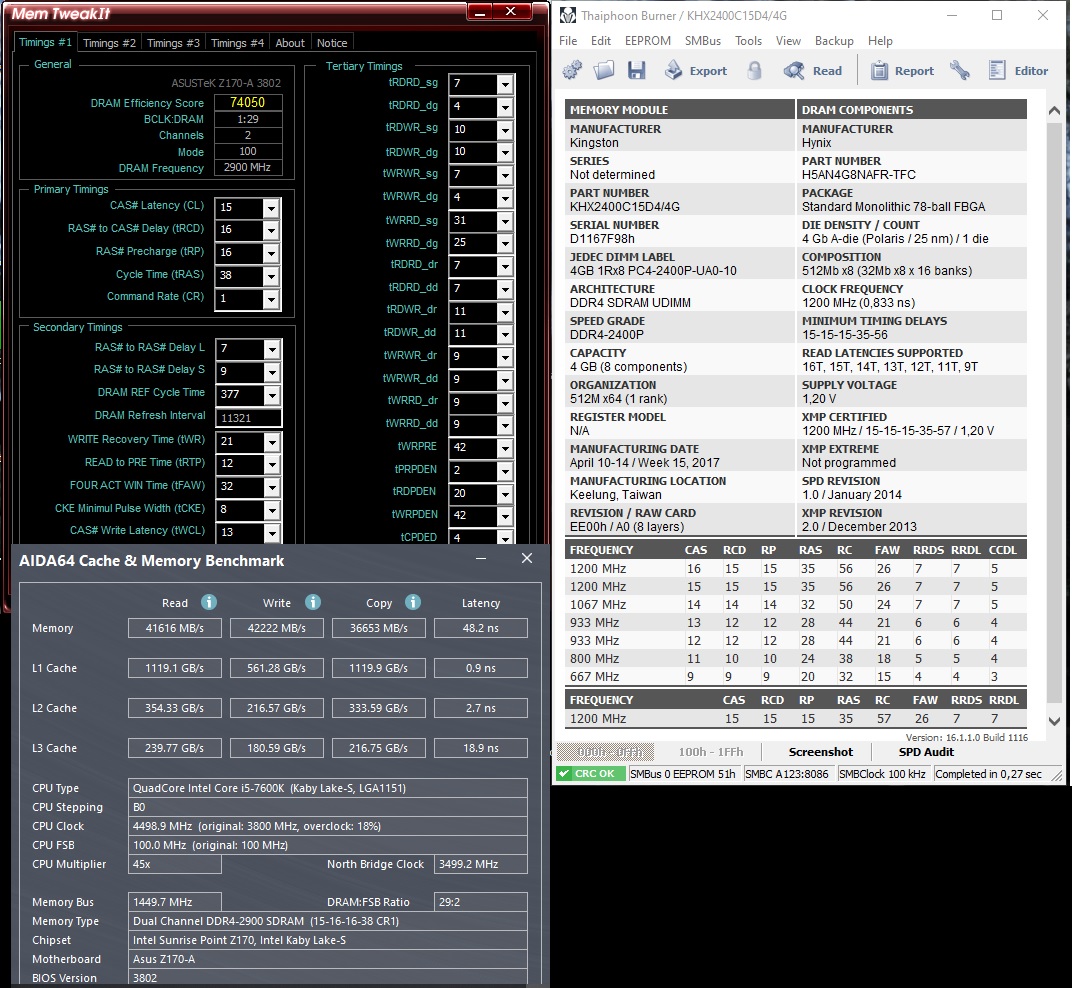Expand the FOUR ACT WIN Time (tFAW) dropdown
Viewport: 1072px width, 988px height.
tap(272, 487)
